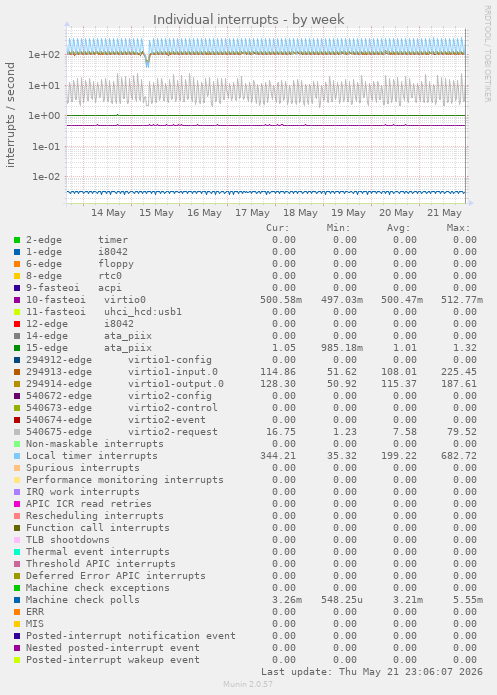Click the Munin 2.0.57 footer text

pos(248,684)
